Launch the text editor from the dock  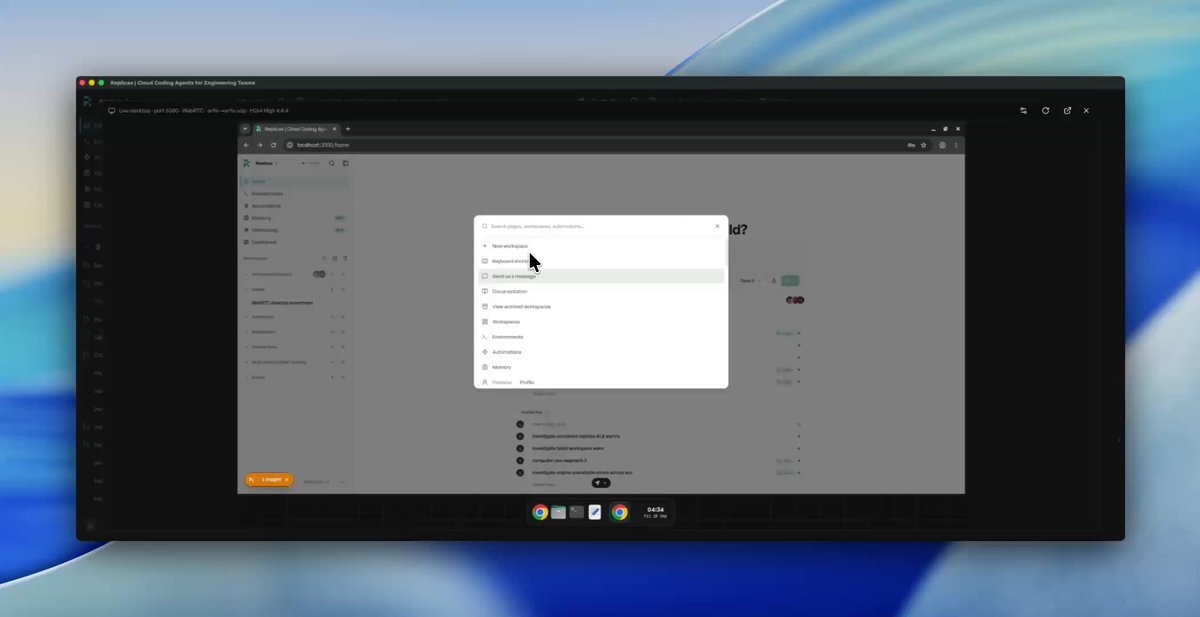pos(595,512)
